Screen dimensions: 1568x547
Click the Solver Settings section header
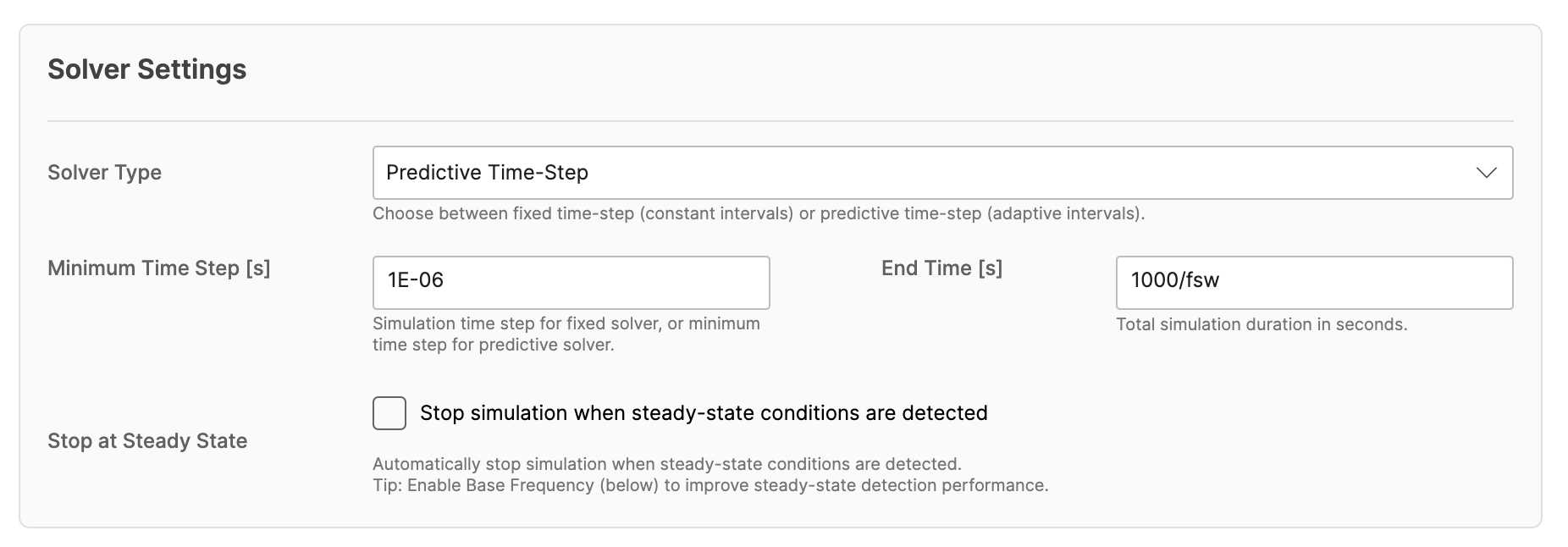(x=147, y=69)
